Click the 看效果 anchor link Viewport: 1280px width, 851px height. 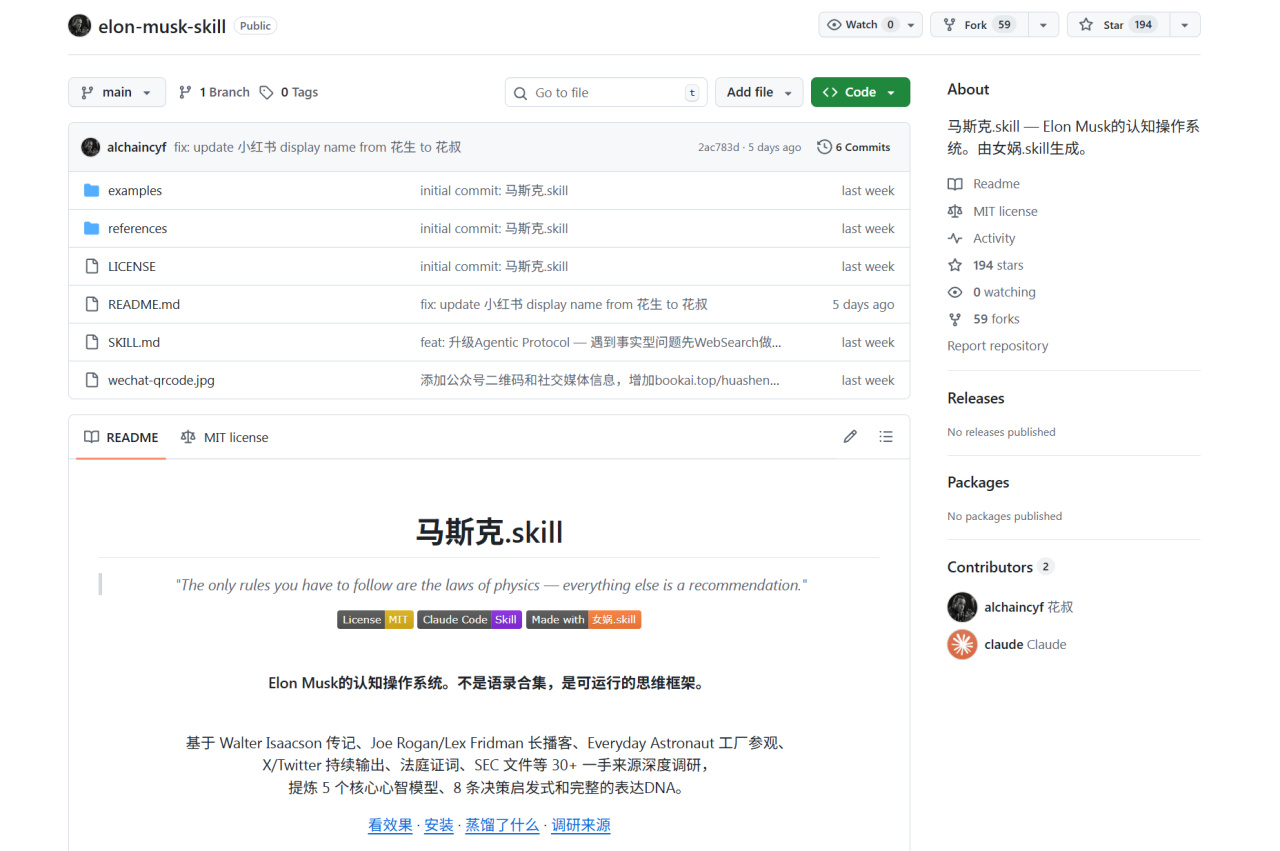pyautogui.click(x=390, y=825)
